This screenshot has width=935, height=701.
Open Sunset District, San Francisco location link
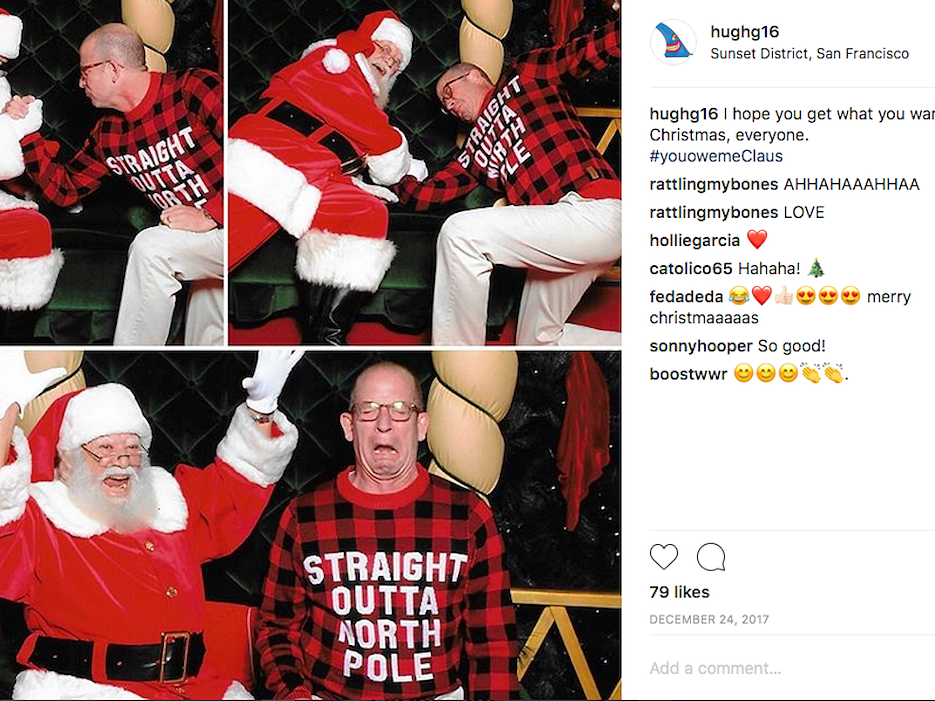click(x=809, y=54)
